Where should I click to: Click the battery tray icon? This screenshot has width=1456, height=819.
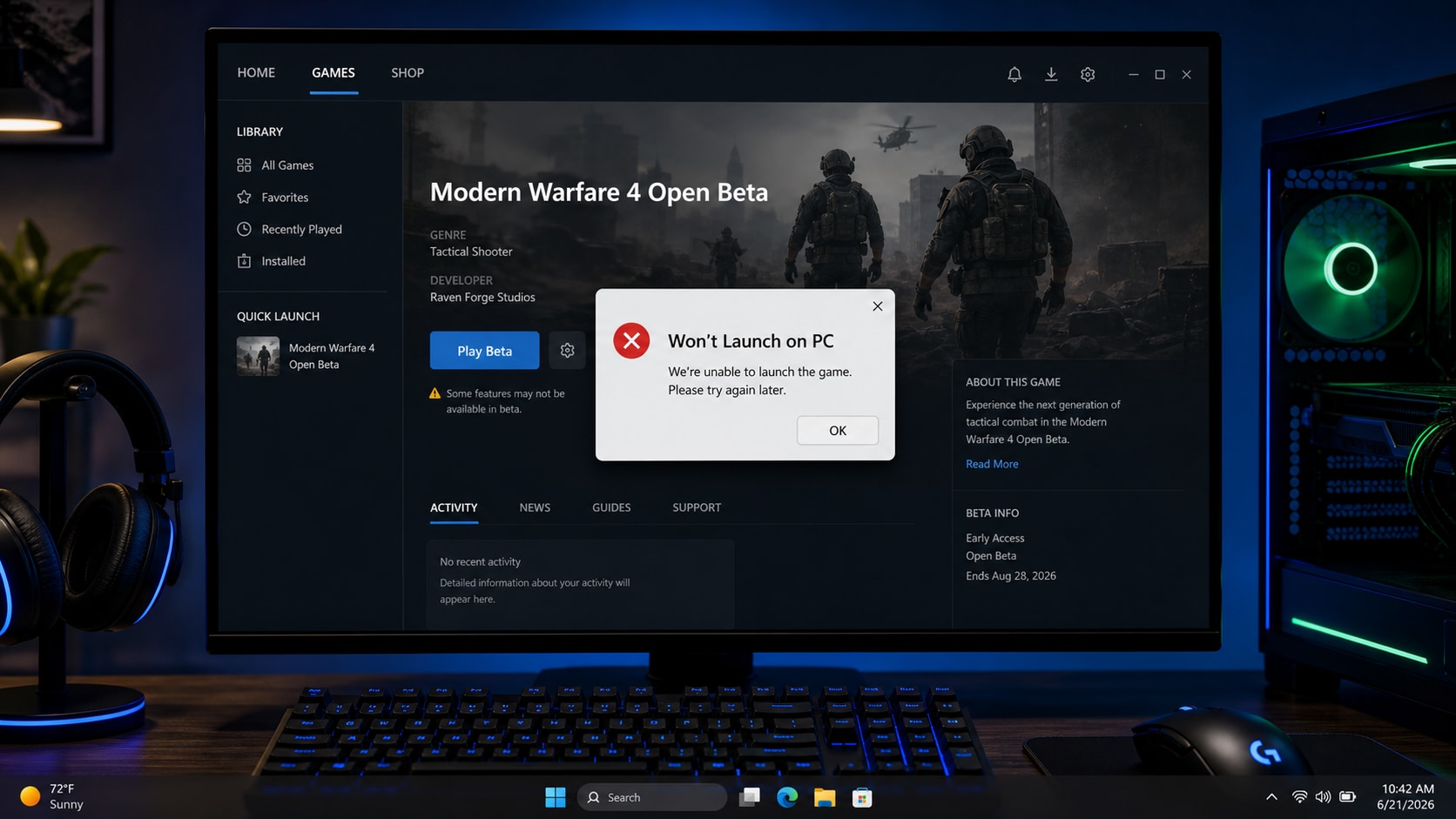tap(1347, 797)
